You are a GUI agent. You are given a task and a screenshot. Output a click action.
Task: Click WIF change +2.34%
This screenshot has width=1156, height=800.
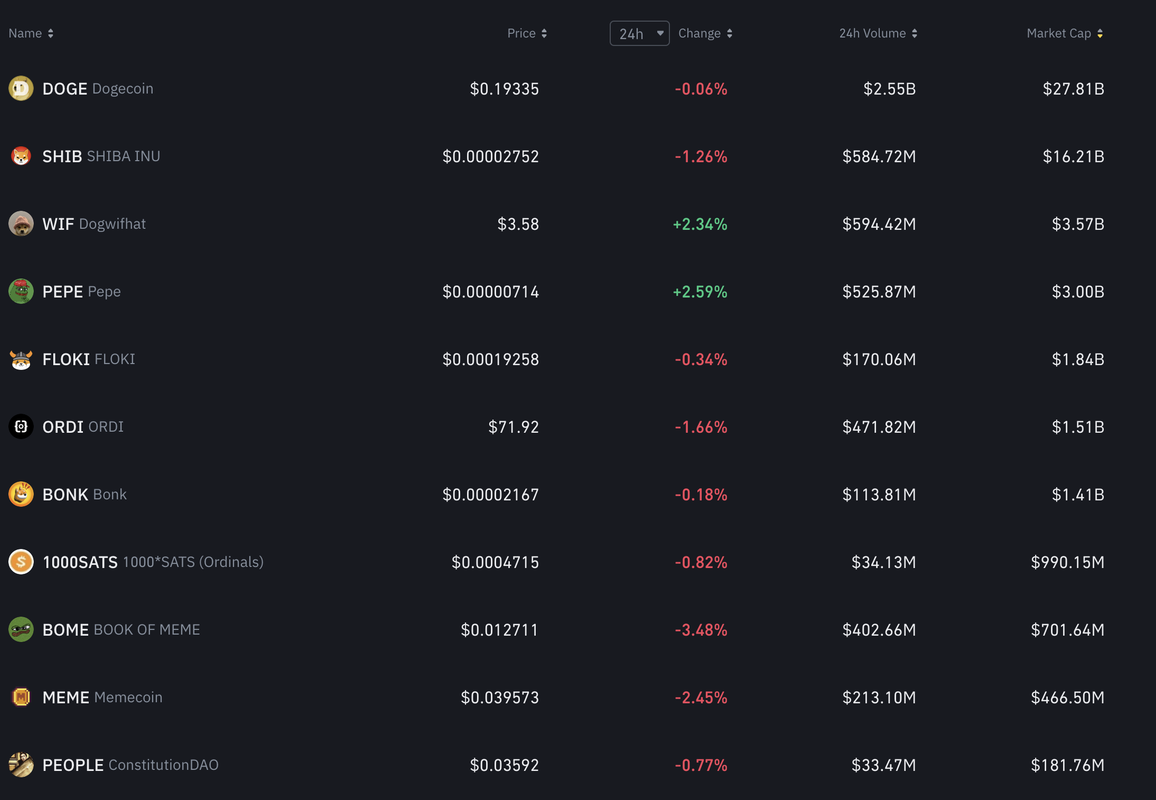(700, 224)
